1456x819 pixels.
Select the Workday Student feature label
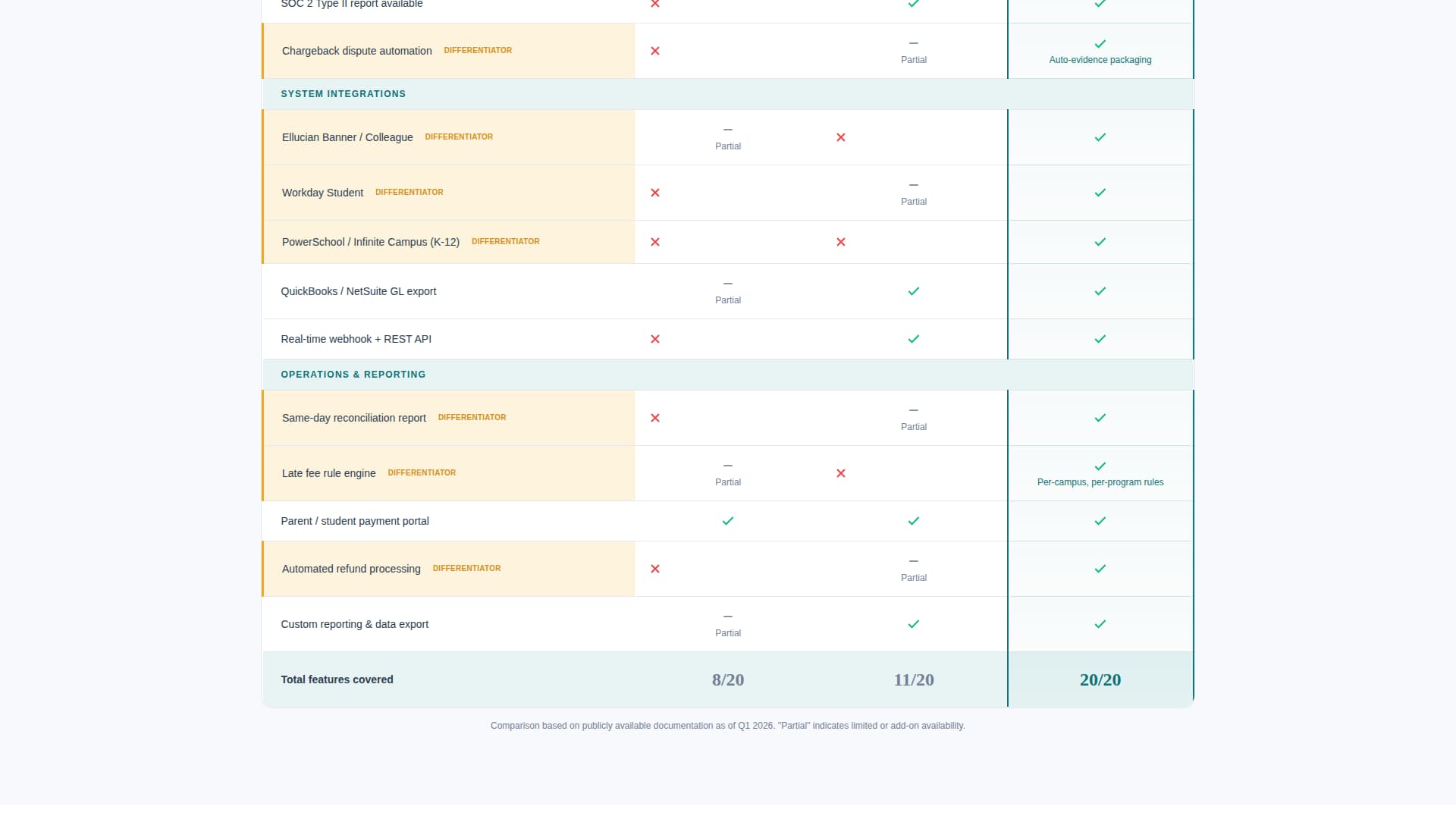(322, 193)
